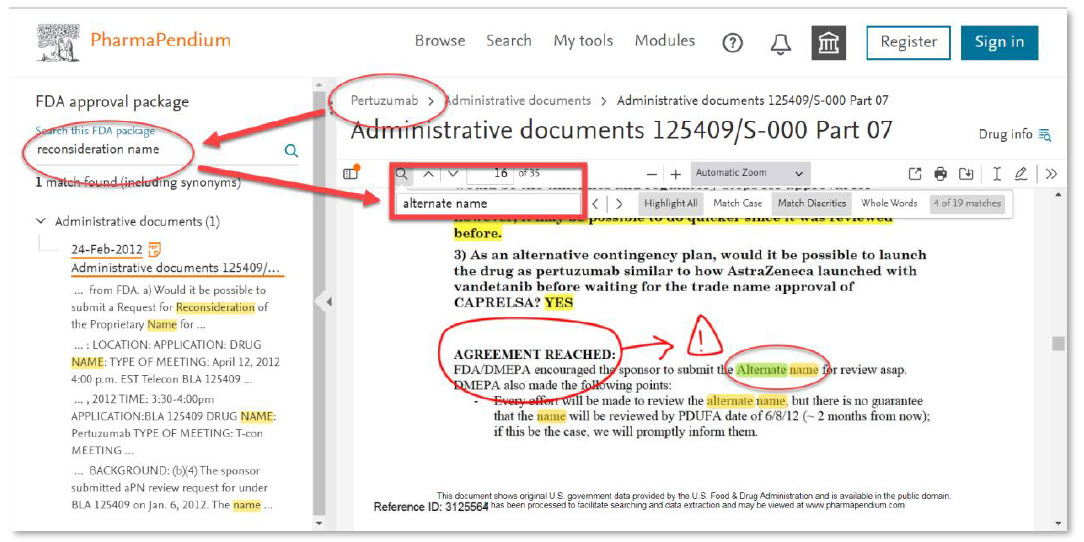Select the text cursor tool icon
Image resolution: width=1084 pixels, height=542 pixels.
pos(997,174)
